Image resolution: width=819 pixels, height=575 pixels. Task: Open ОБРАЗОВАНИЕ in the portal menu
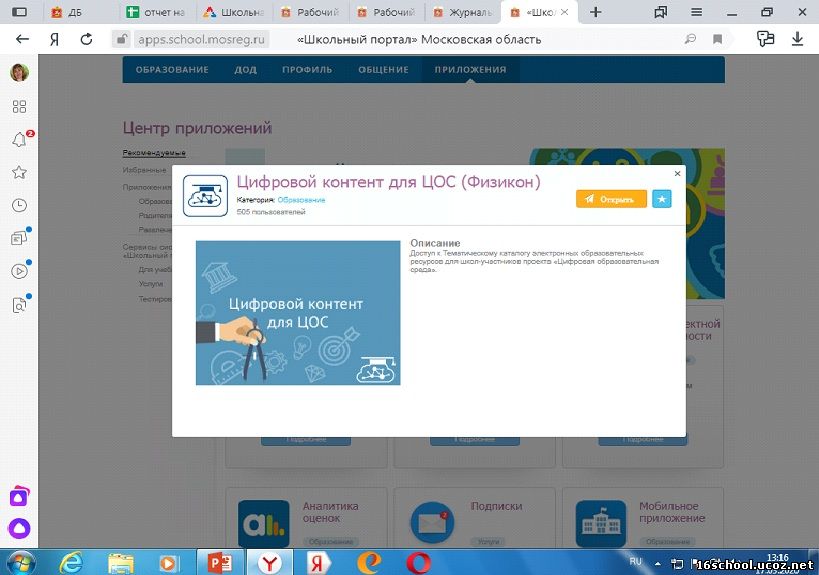coord(172,69)
